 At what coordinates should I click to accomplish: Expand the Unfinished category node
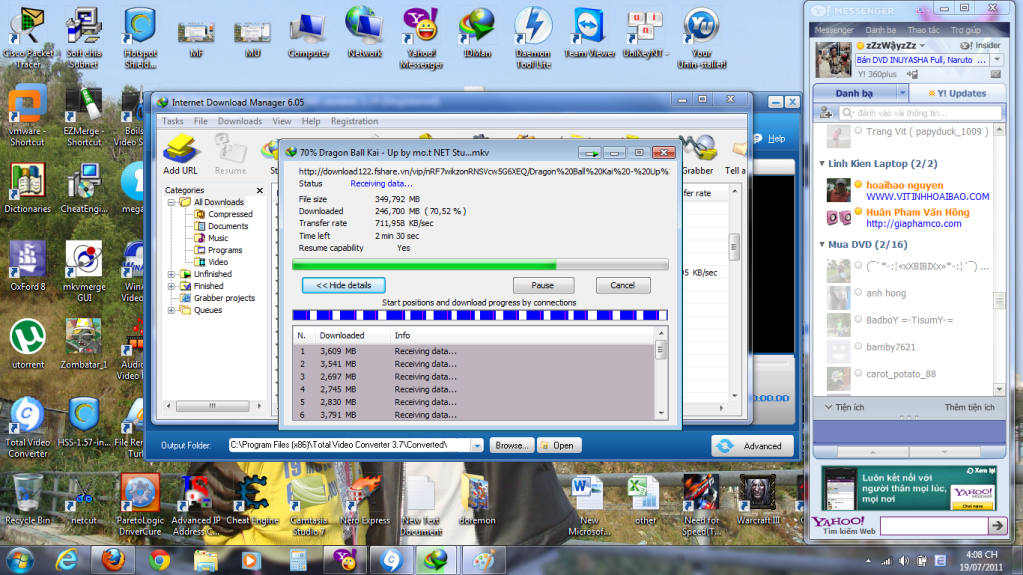pos(172,274)
